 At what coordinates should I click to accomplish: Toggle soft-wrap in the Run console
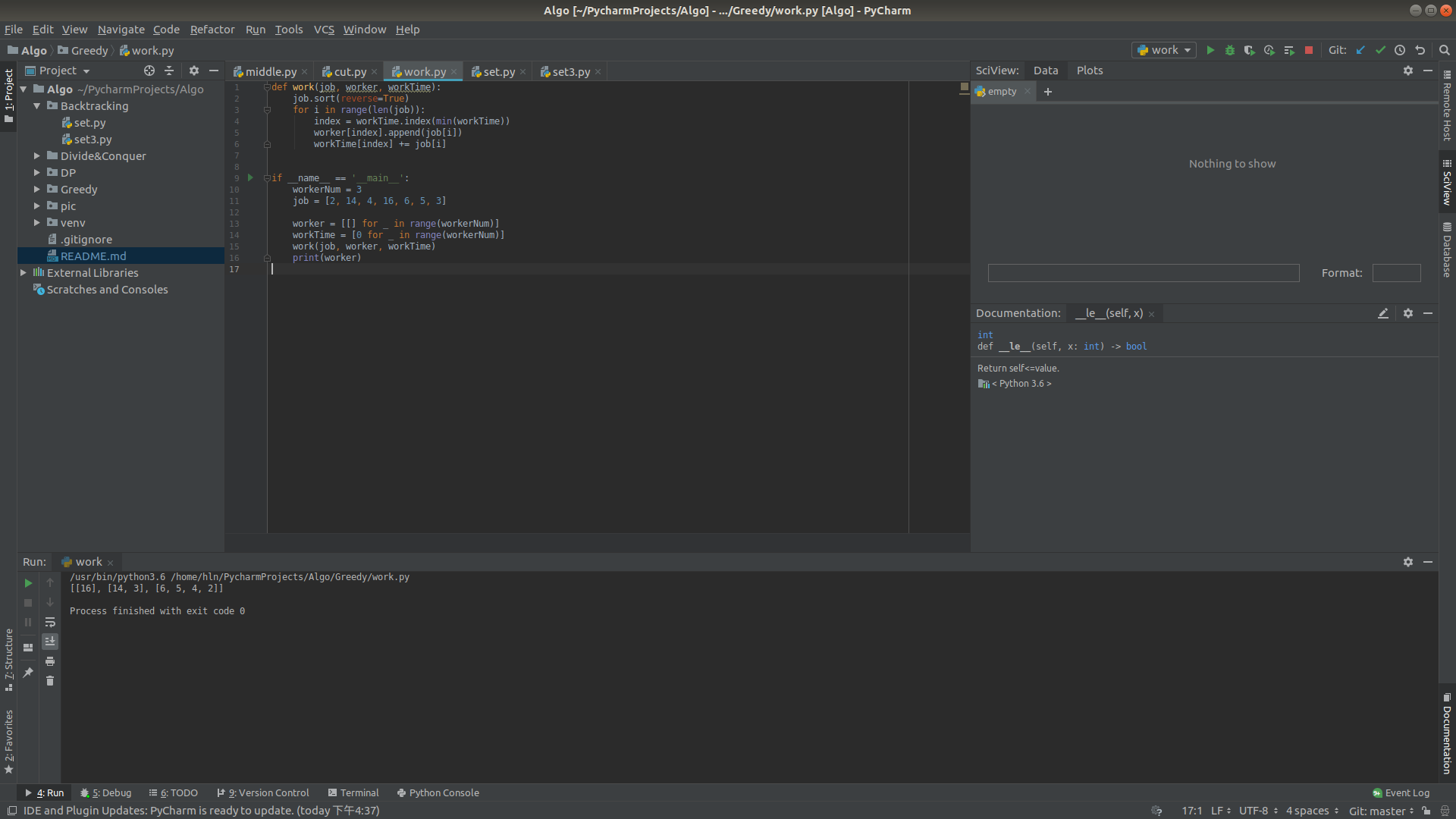pos(50,622)
